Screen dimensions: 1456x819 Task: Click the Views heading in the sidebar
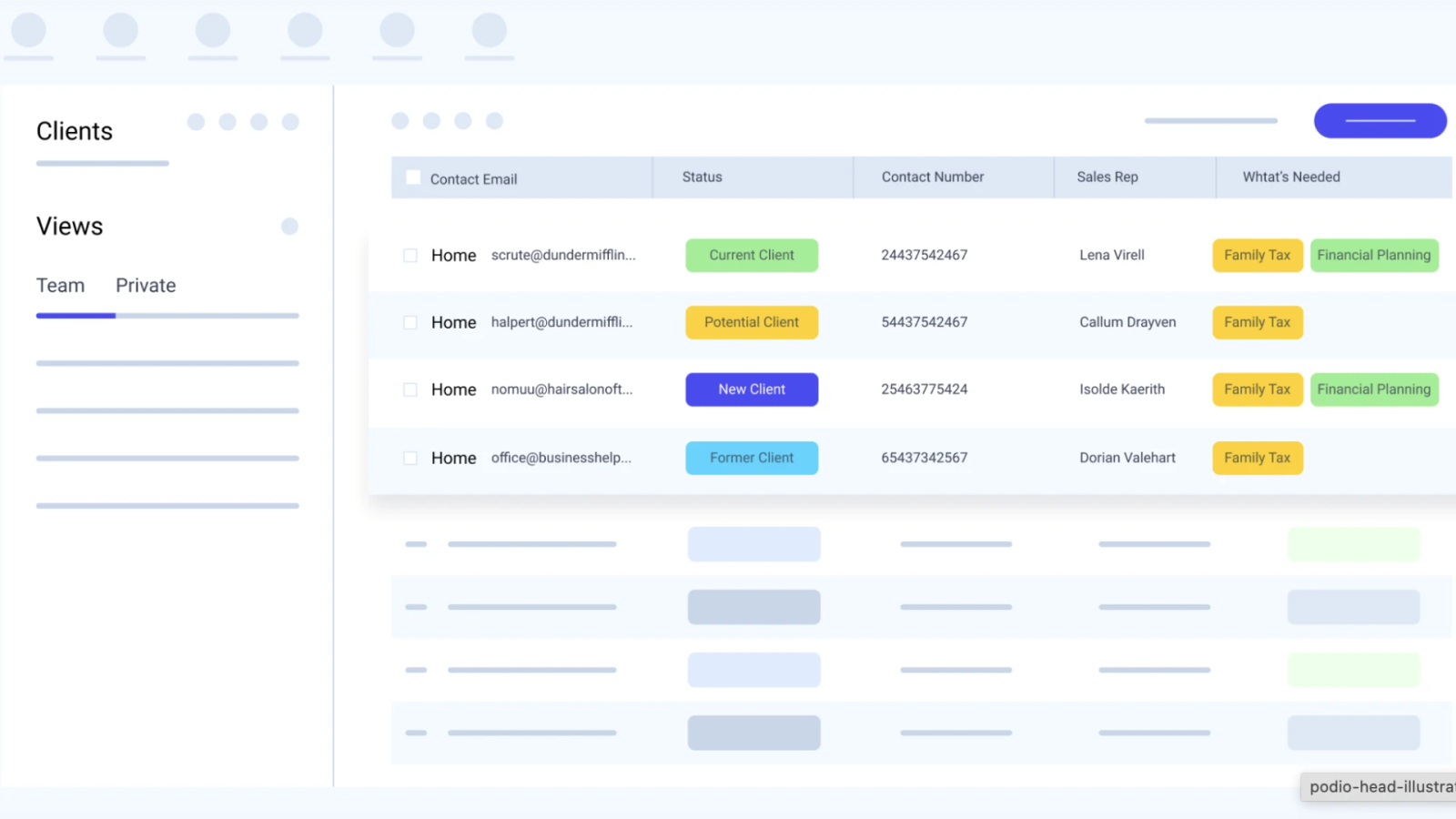70,227
